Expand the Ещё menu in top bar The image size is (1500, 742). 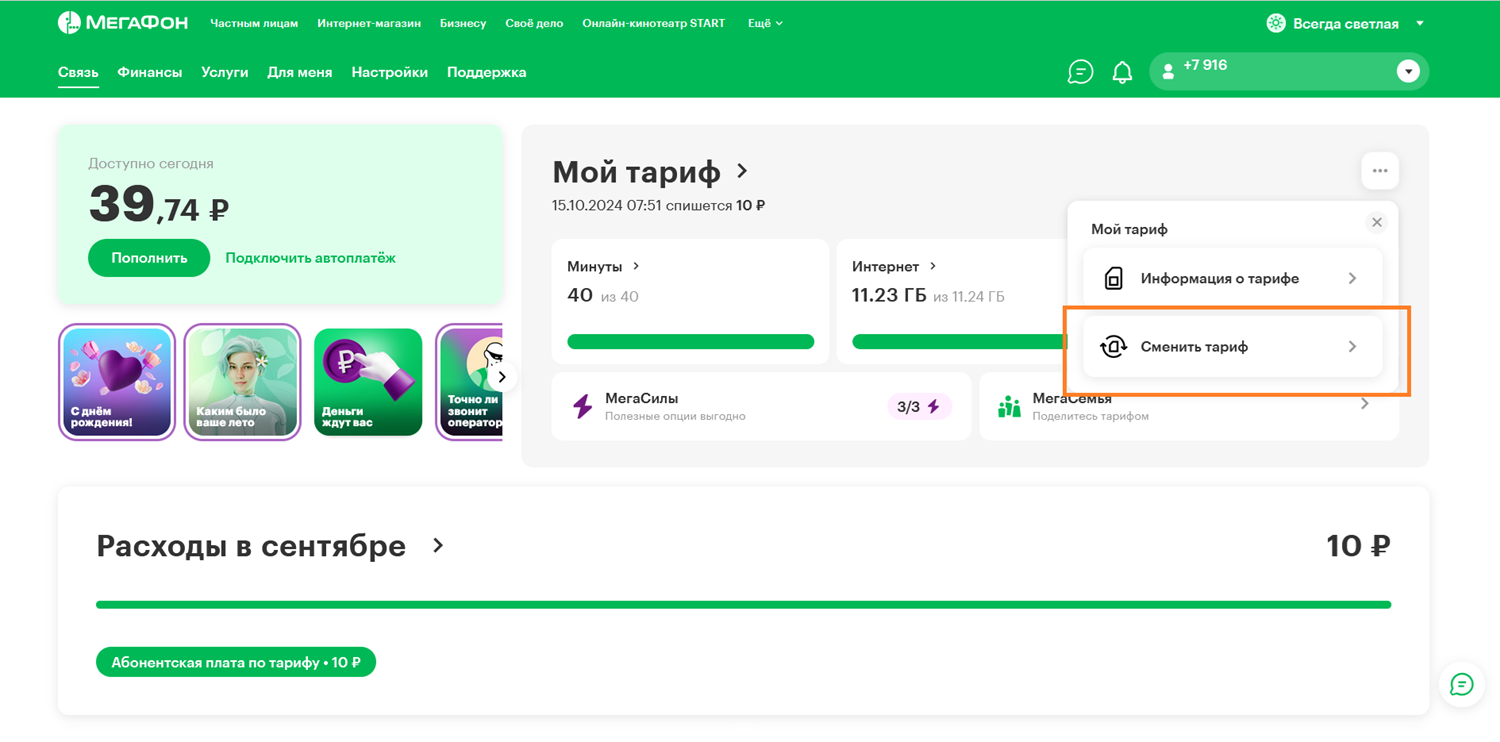click(765, 23)
